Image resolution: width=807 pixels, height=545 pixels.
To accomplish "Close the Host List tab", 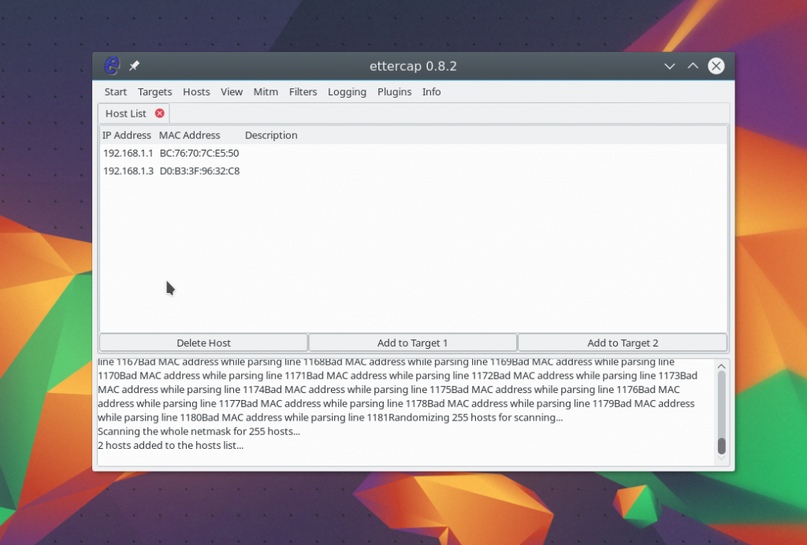I will (x=159, y=114).
